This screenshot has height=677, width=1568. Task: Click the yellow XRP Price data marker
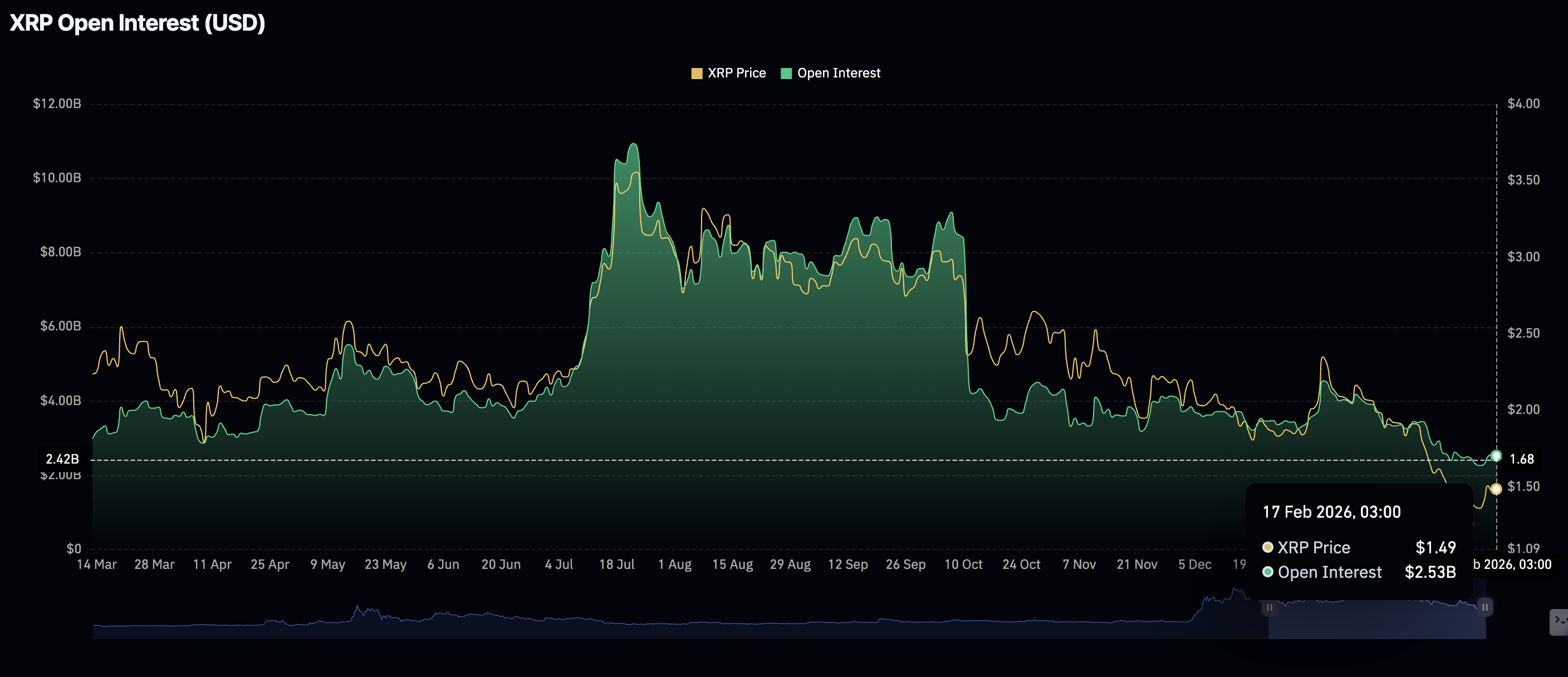click(1496, 489)
